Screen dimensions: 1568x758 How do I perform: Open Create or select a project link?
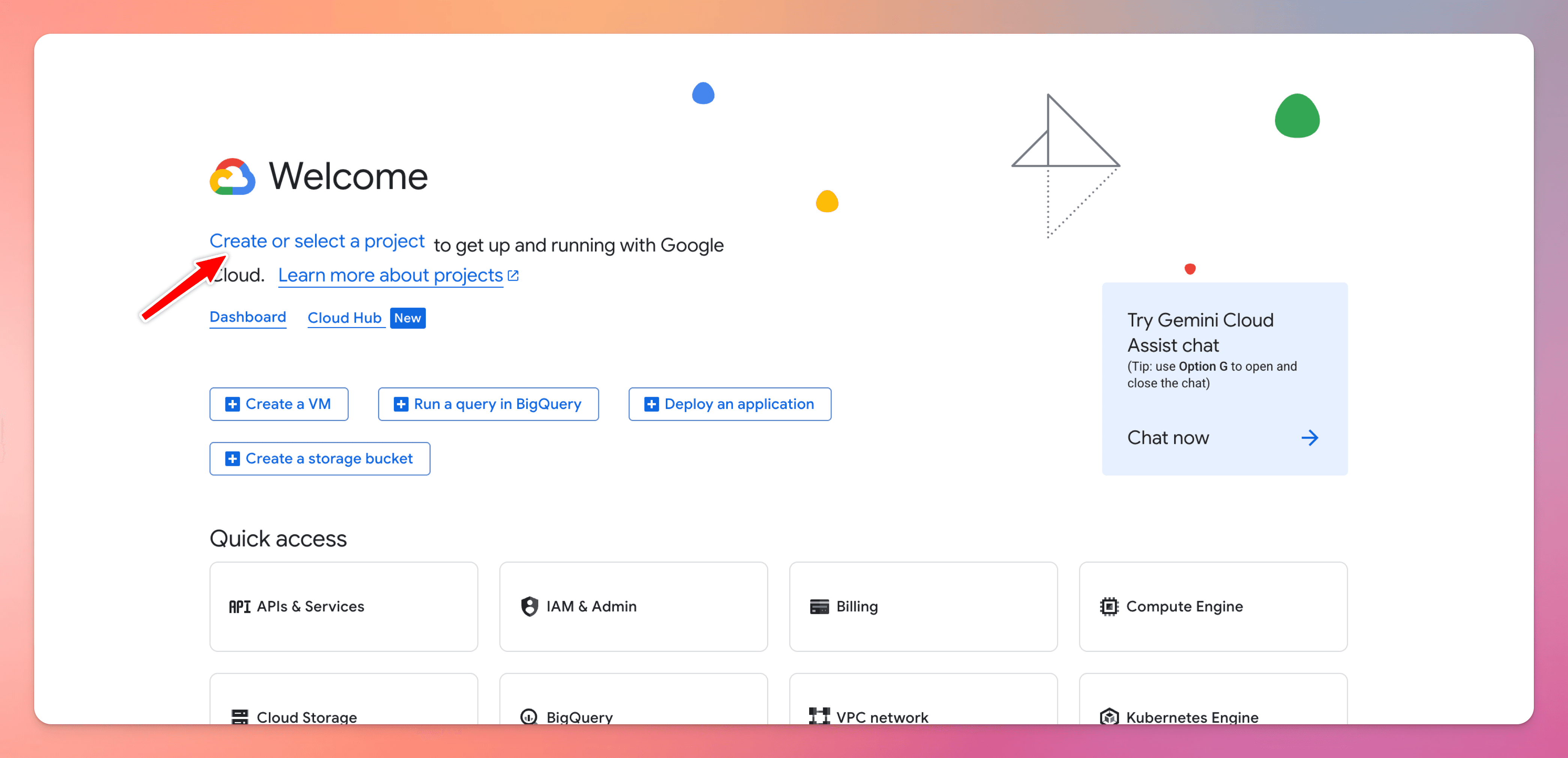317,241
